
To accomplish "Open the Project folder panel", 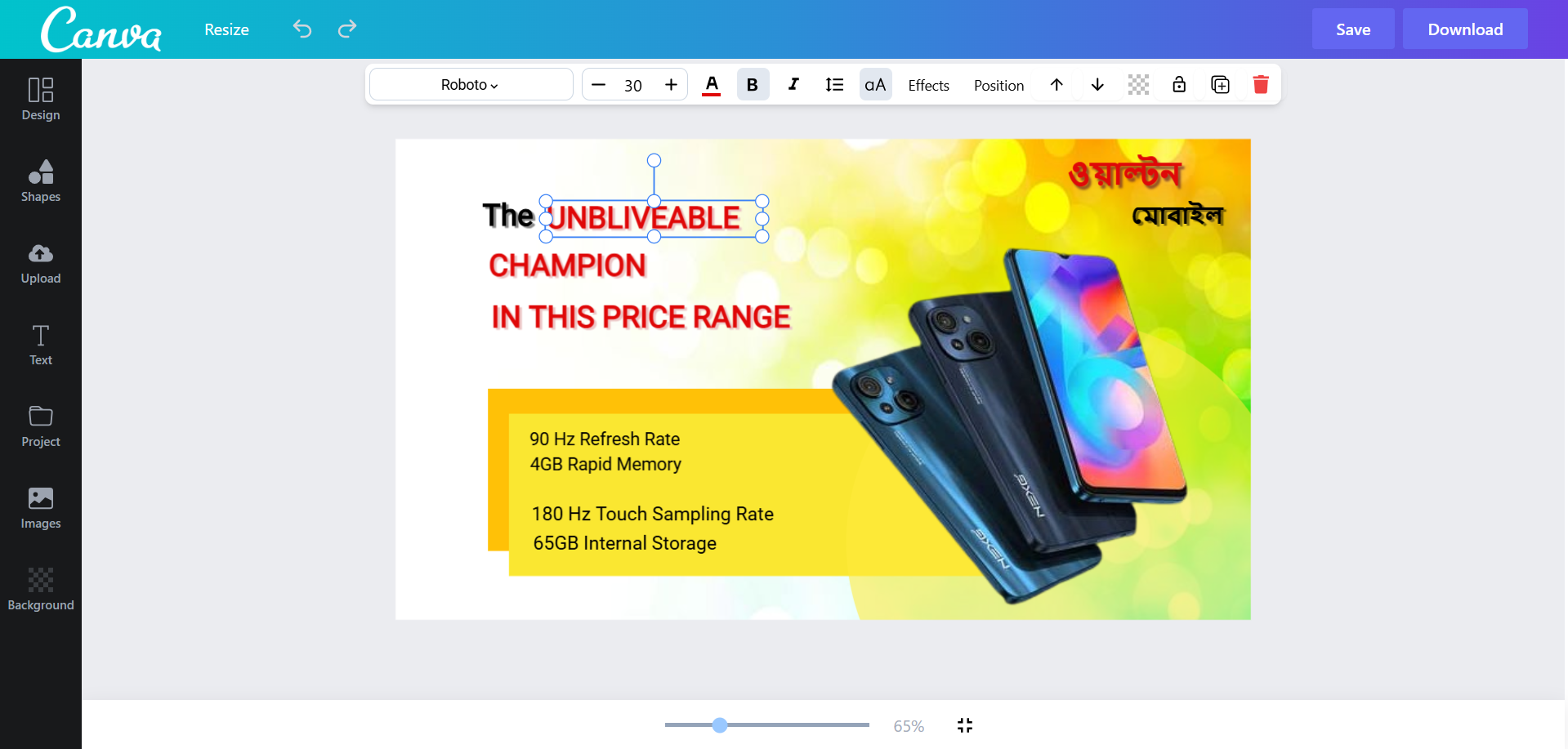I will click(41, 426).
